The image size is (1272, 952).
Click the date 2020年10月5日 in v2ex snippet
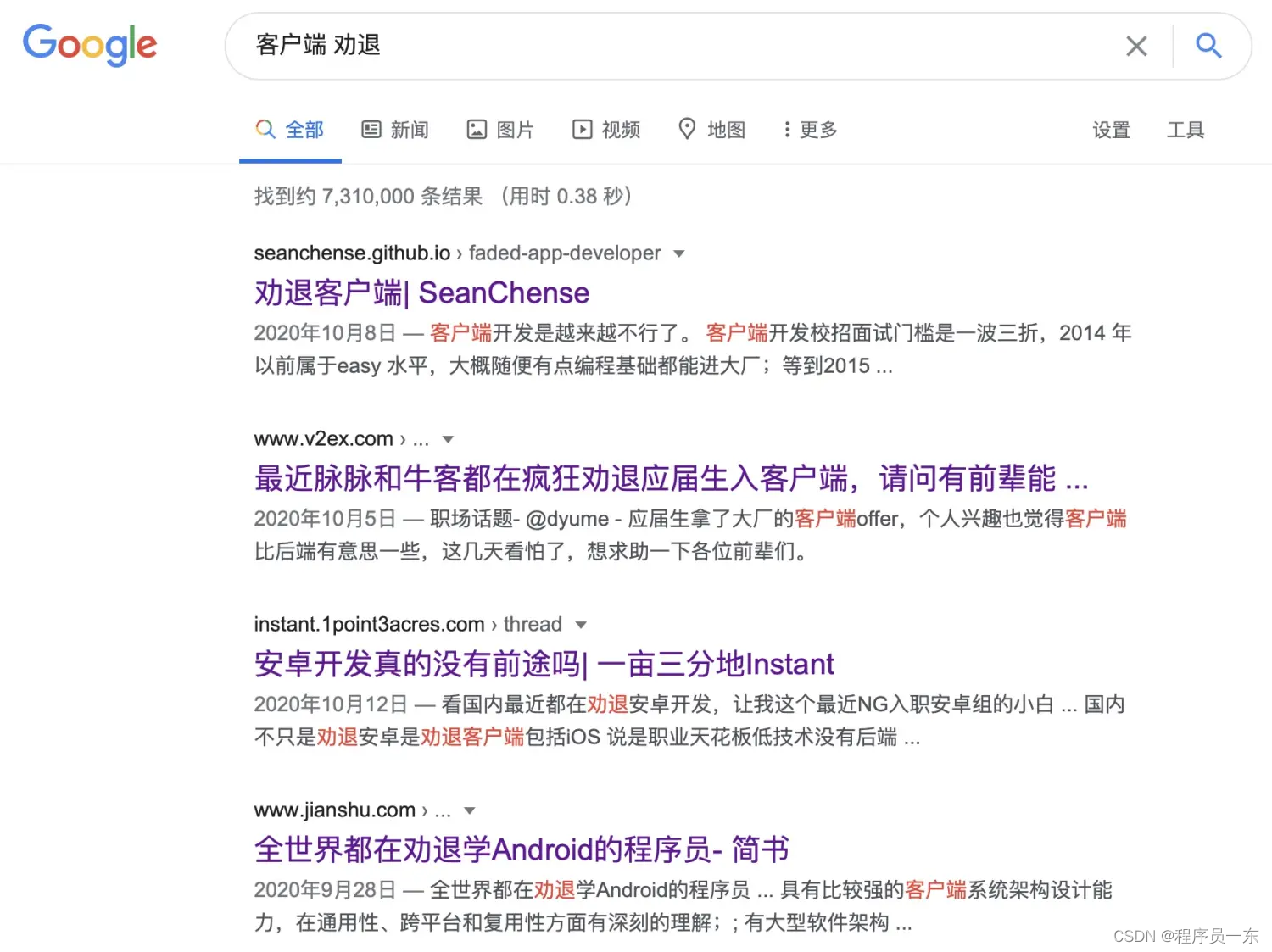click(325, 519)
